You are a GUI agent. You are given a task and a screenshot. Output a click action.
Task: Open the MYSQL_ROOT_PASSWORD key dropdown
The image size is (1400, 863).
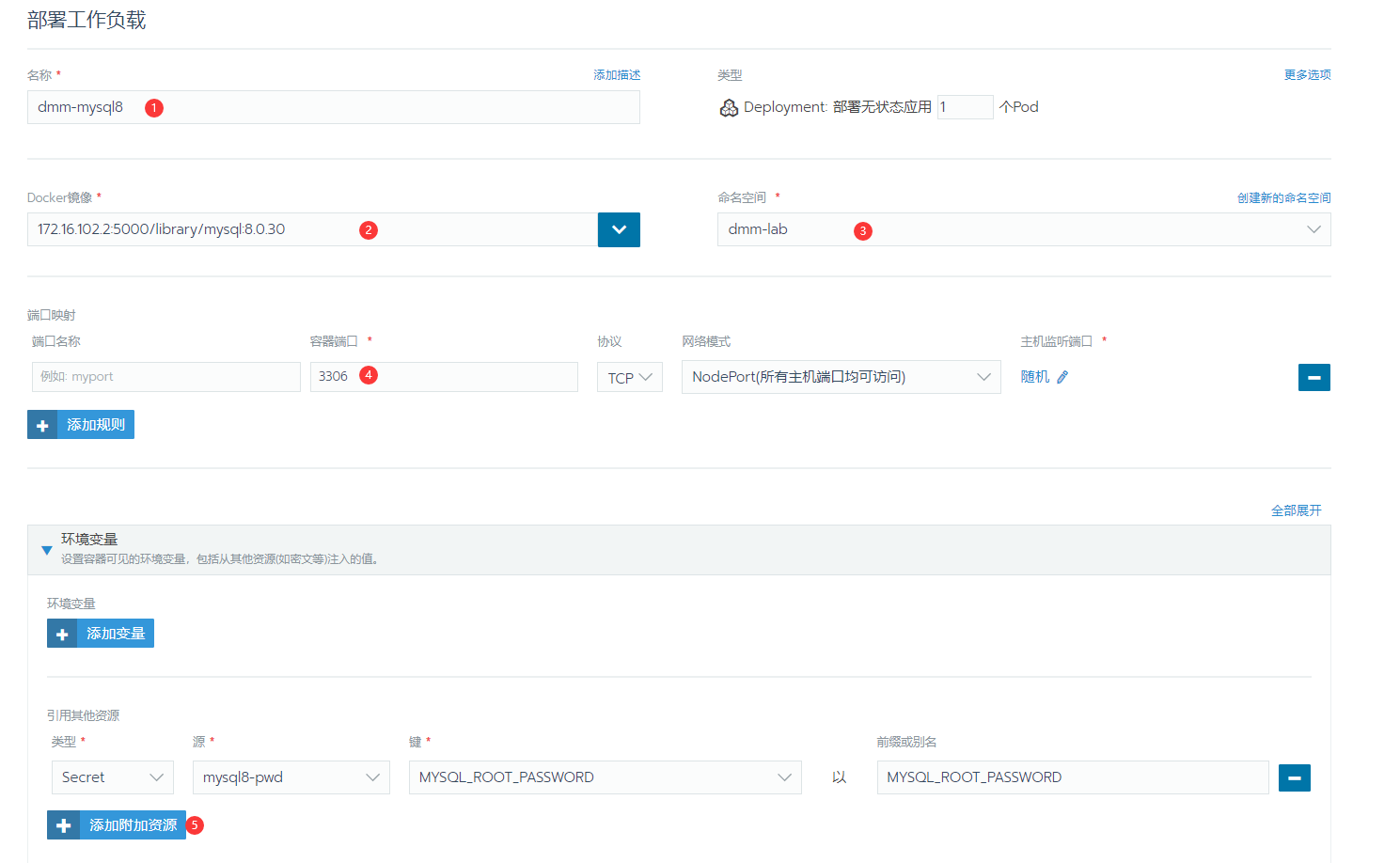(606, 777)
